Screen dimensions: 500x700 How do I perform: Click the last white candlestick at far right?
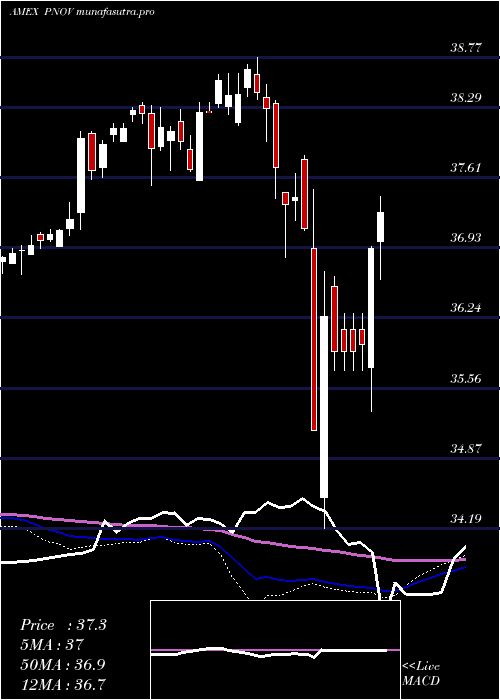click(380, 227)
